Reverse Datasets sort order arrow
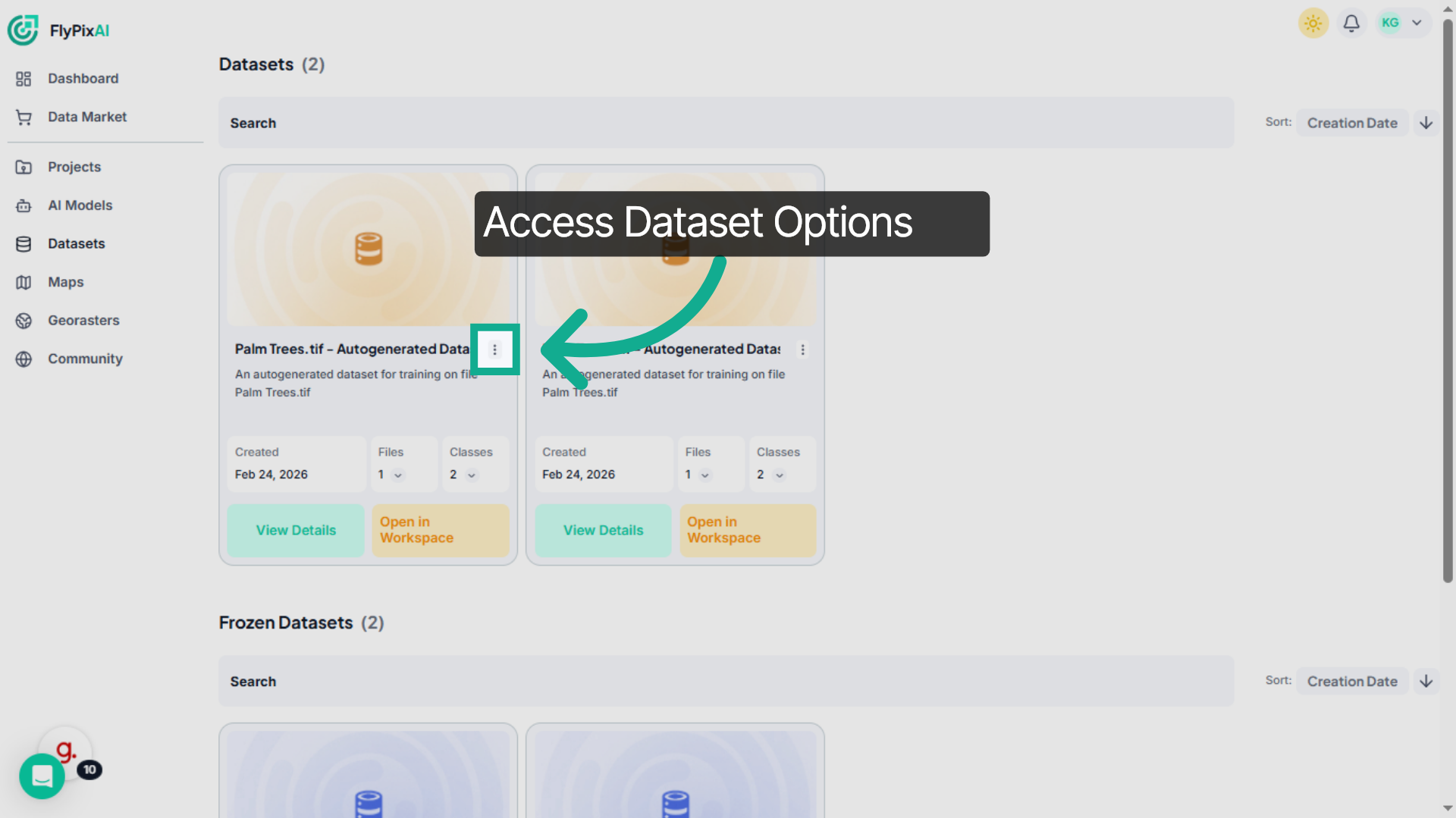 tap(1426, 123)
